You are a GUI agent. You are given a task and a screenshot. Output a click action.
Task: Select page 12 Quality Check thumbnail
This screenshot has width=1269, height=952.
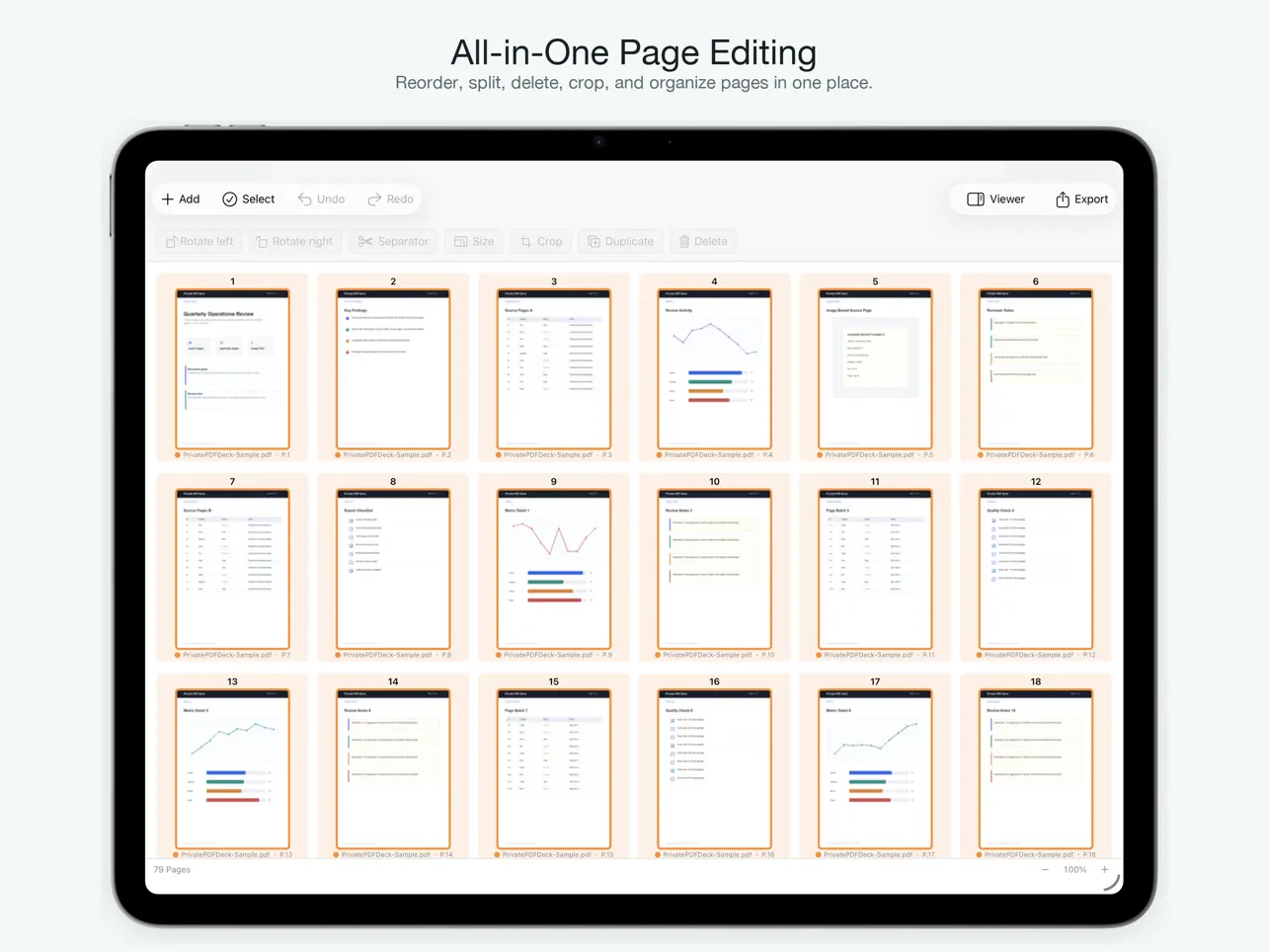(1035, 569)
